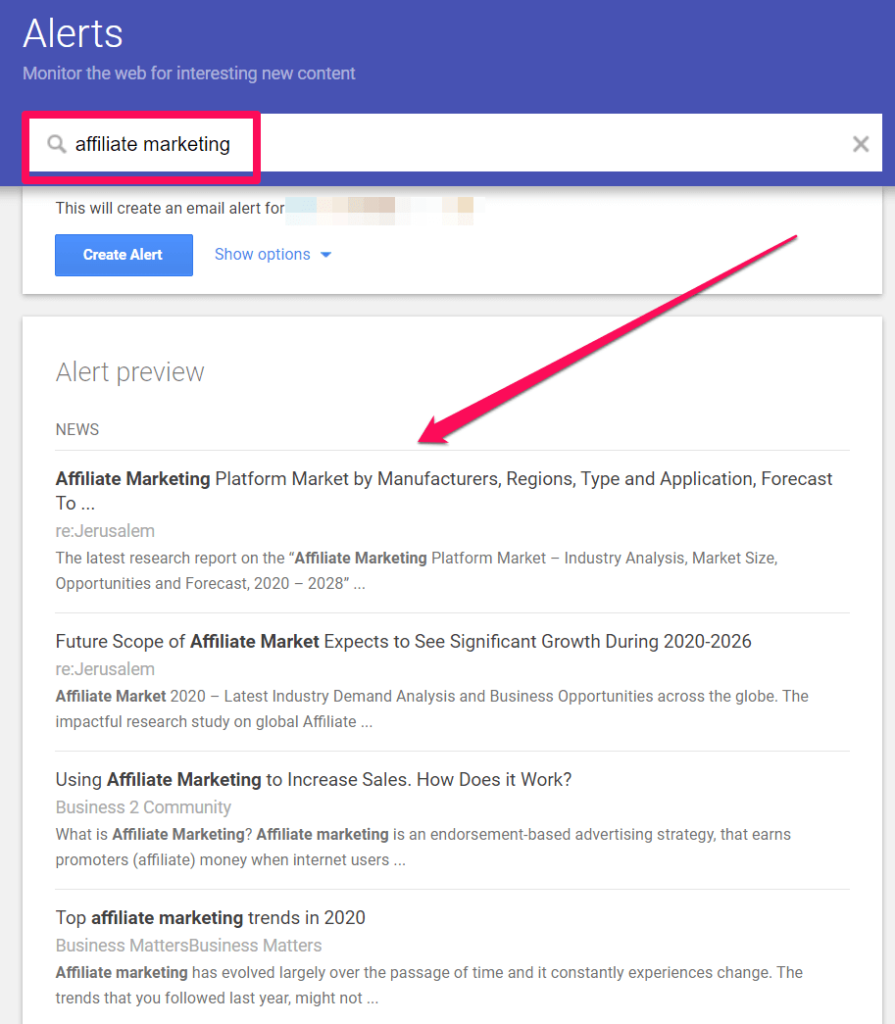Clear the search query with the X icon
Viewport: 895px width, 1024px height.
(860, 144)
